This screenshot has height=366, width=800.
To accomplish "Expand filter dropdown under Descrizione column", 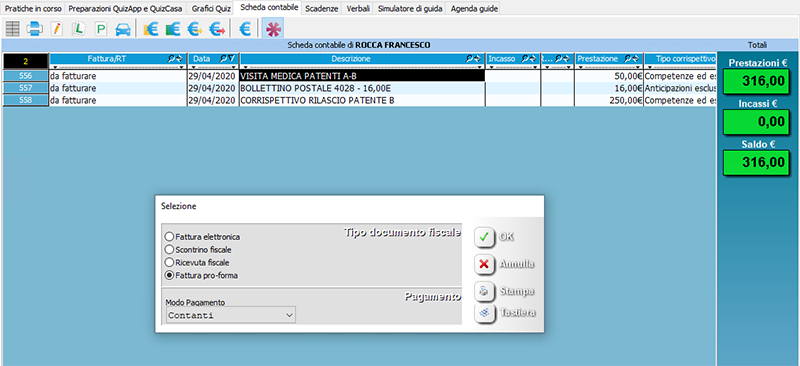I will point(362,67).
